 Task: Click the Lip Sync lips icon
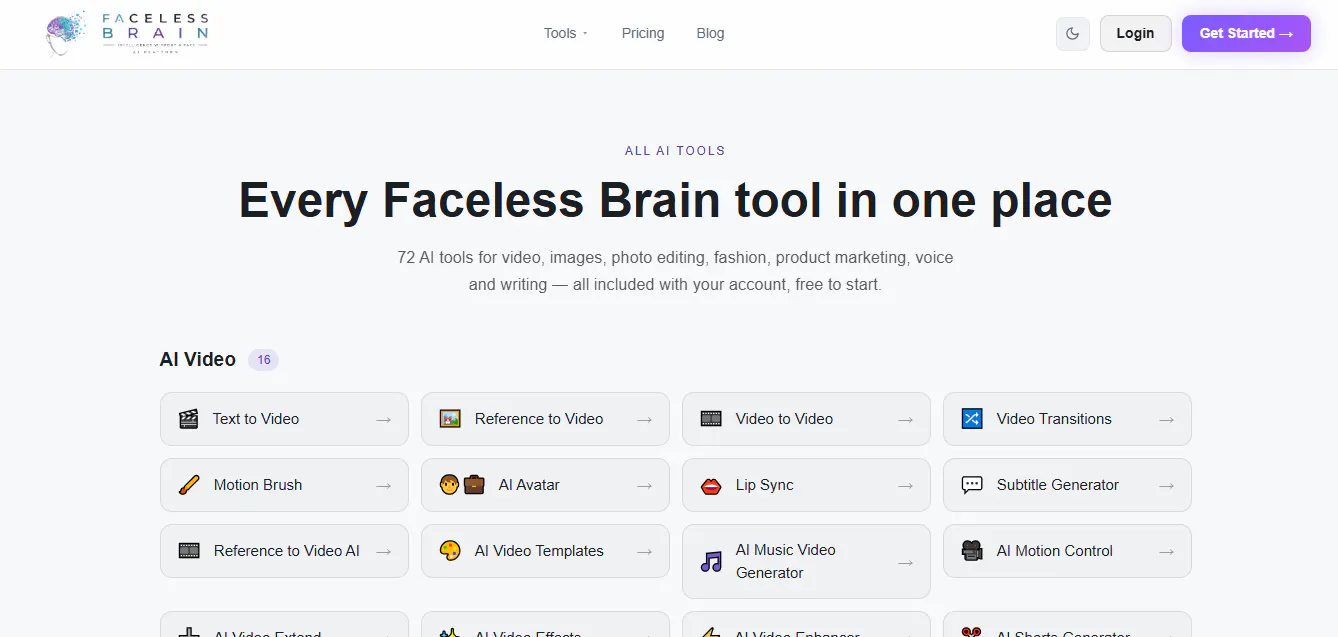[711, 485]
